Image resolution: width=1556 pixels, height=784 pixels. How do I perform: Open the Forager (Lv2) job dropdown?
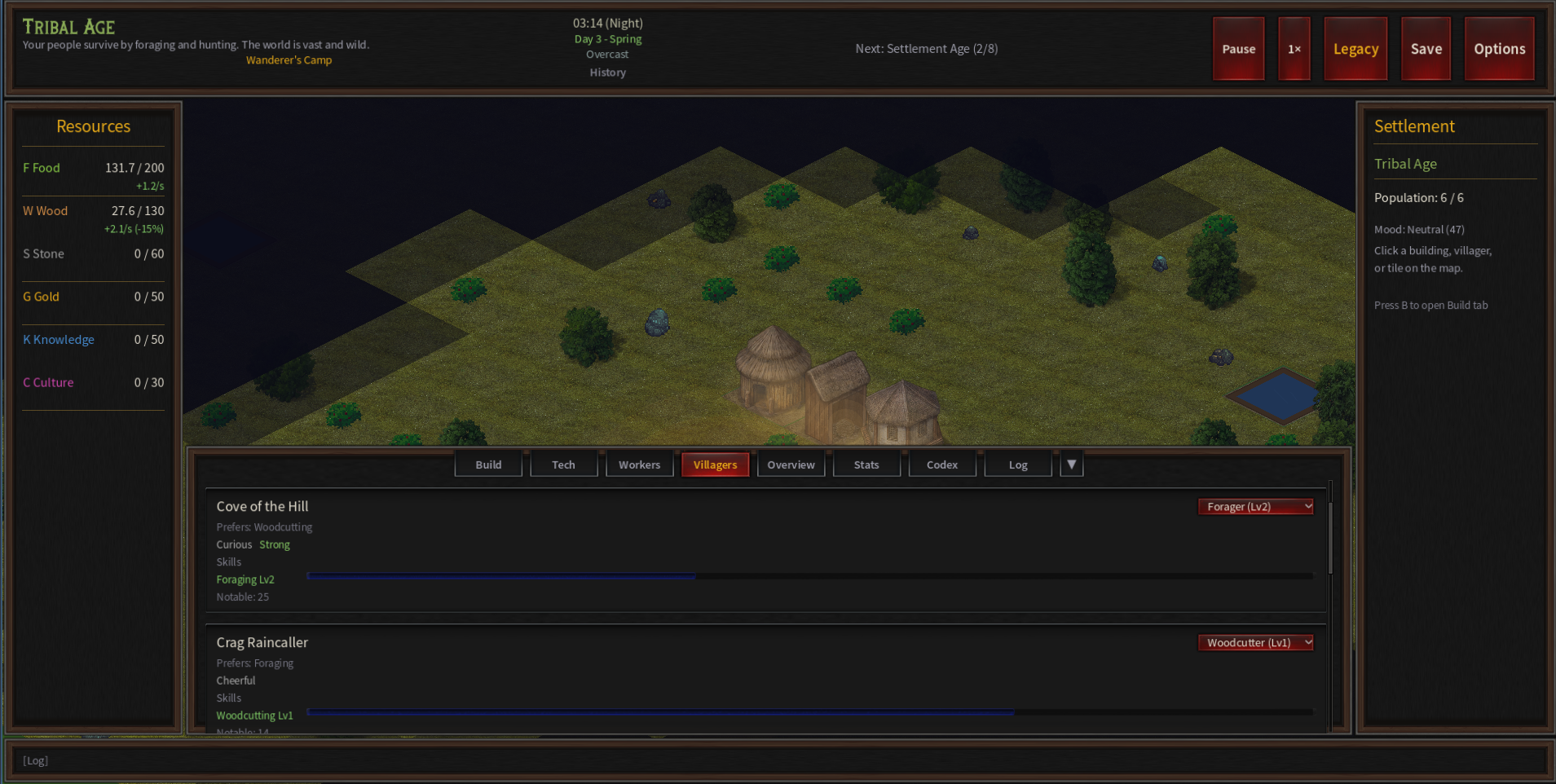[x=1255, y=507]
